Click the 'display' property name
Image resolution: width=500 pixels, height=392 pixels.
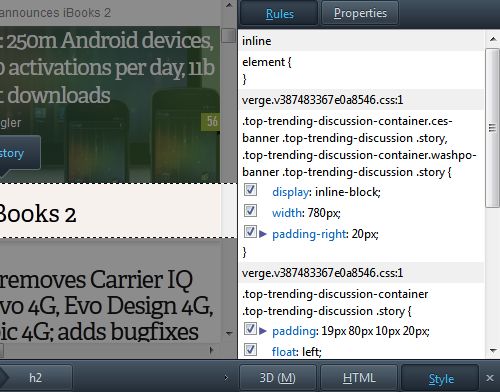[290, 192]
